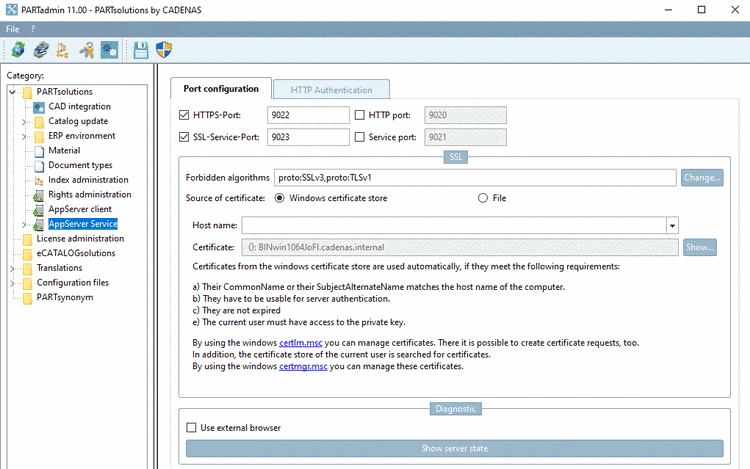This screenshot has height=469, width=750.
Task: Select File as certificate source
Action: coord(483,198)
